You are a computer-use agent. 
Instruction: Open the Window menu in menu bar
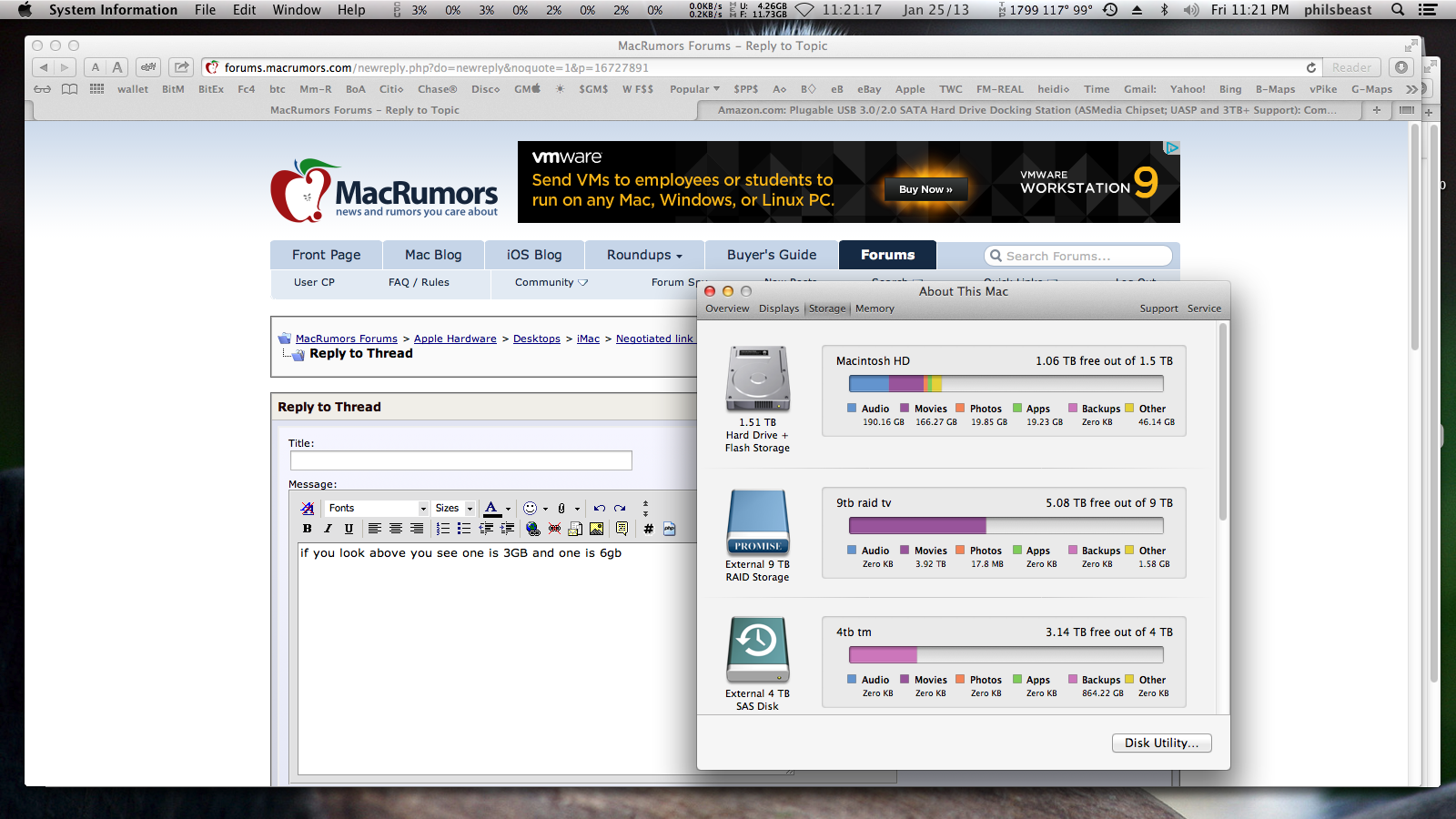point(297,10)
